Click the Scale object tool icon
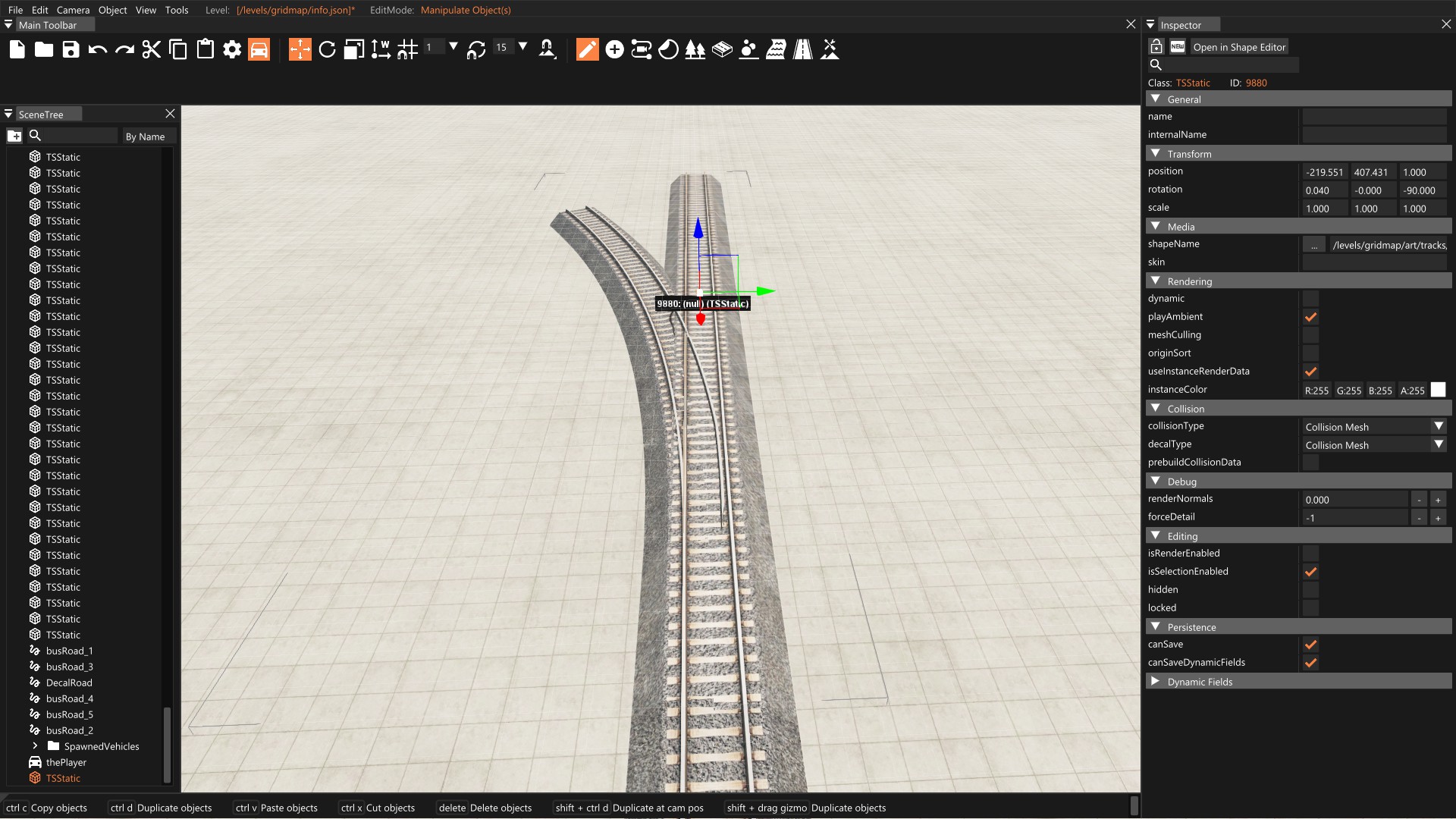The height and width of the screenshot is (819, 1456). pos(353,50)
